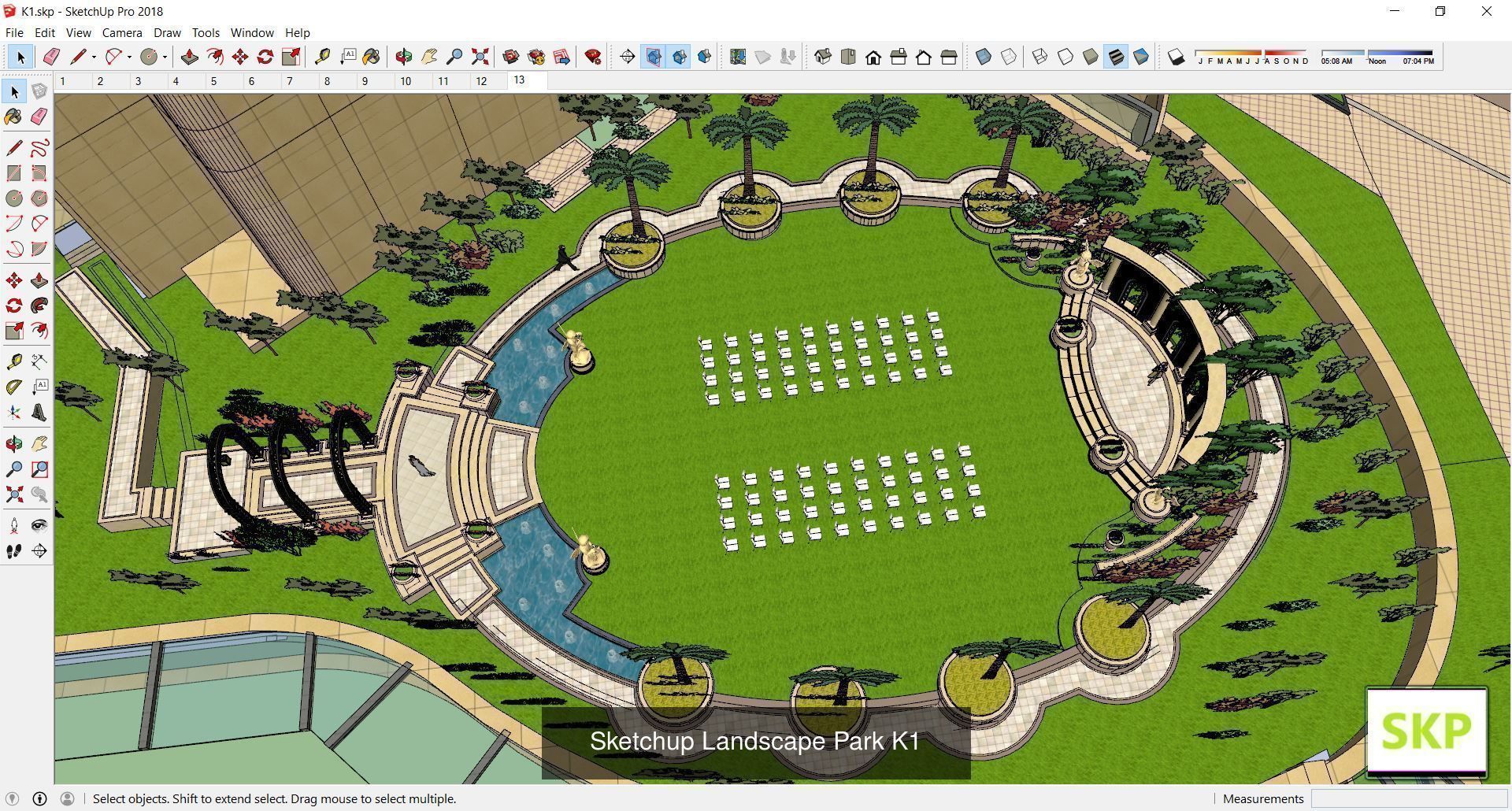Select the Orbit tool in top toolbar
1512x811 pixels.
click(x=403, y=57)
